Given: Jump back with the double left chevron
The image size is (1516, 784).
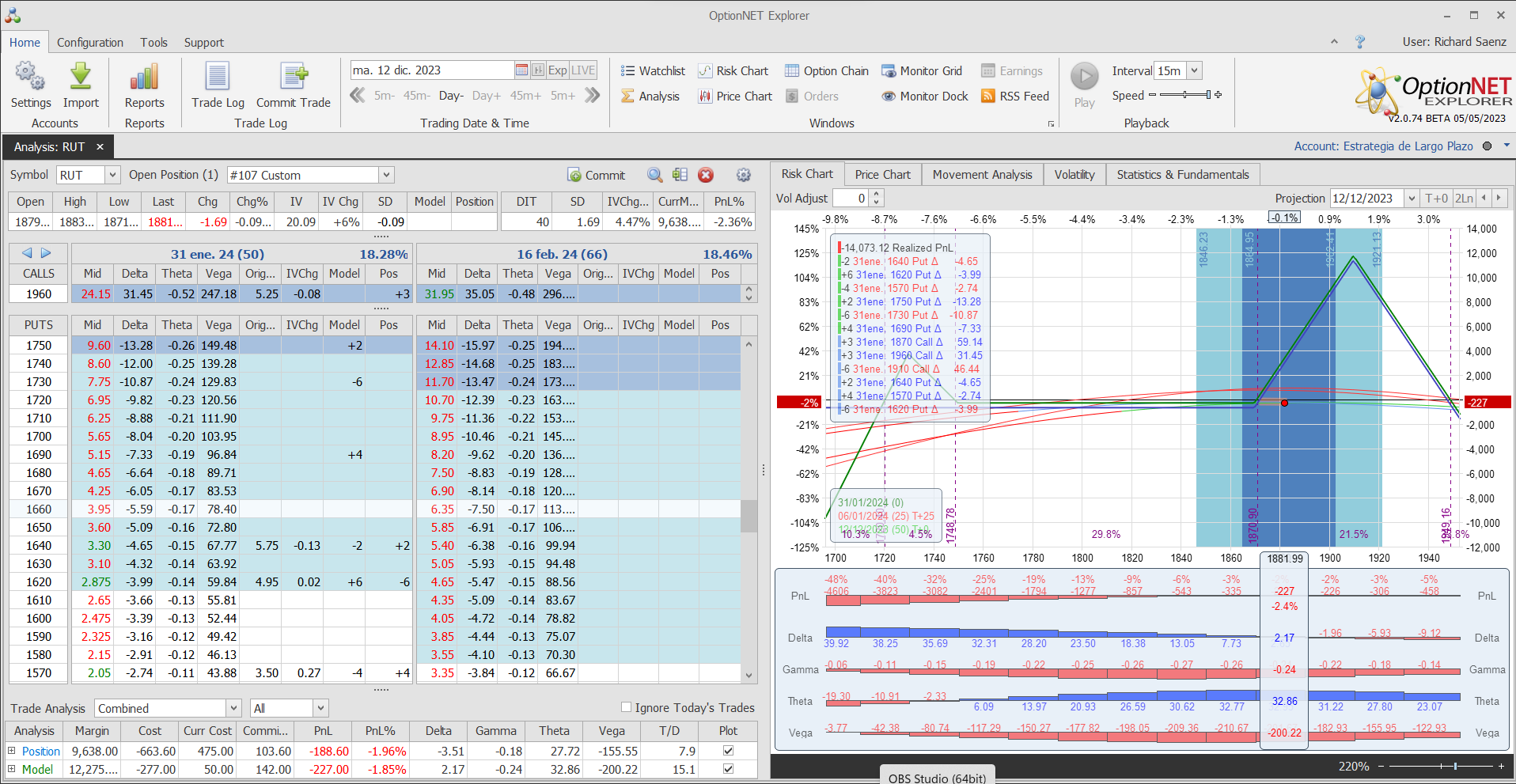Looking at the screenshot, I should [358, 96].
